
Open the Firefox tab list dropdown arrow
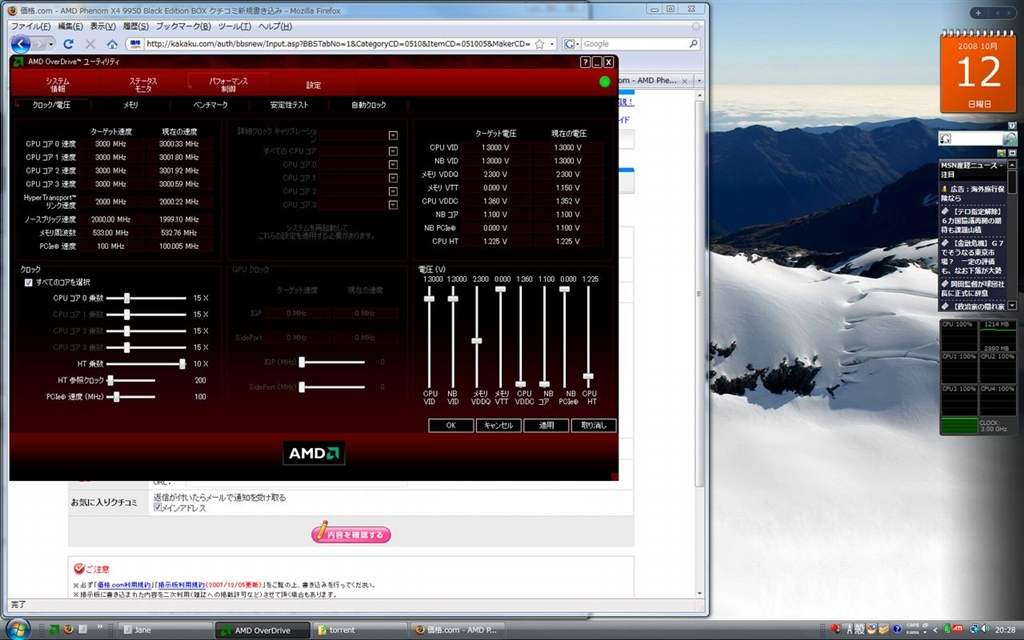[x=699, y=80]
